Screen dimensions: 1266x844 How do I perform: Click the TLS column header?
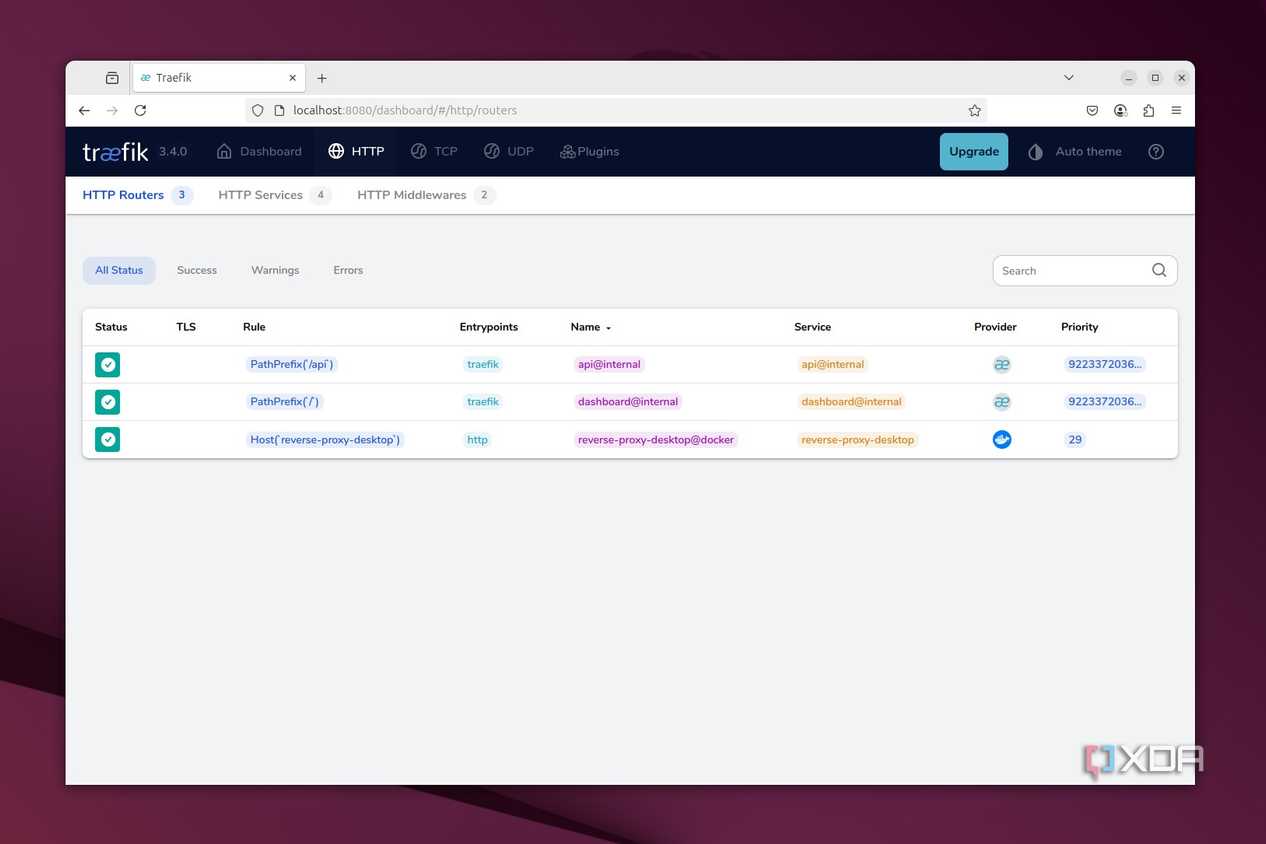186,327
